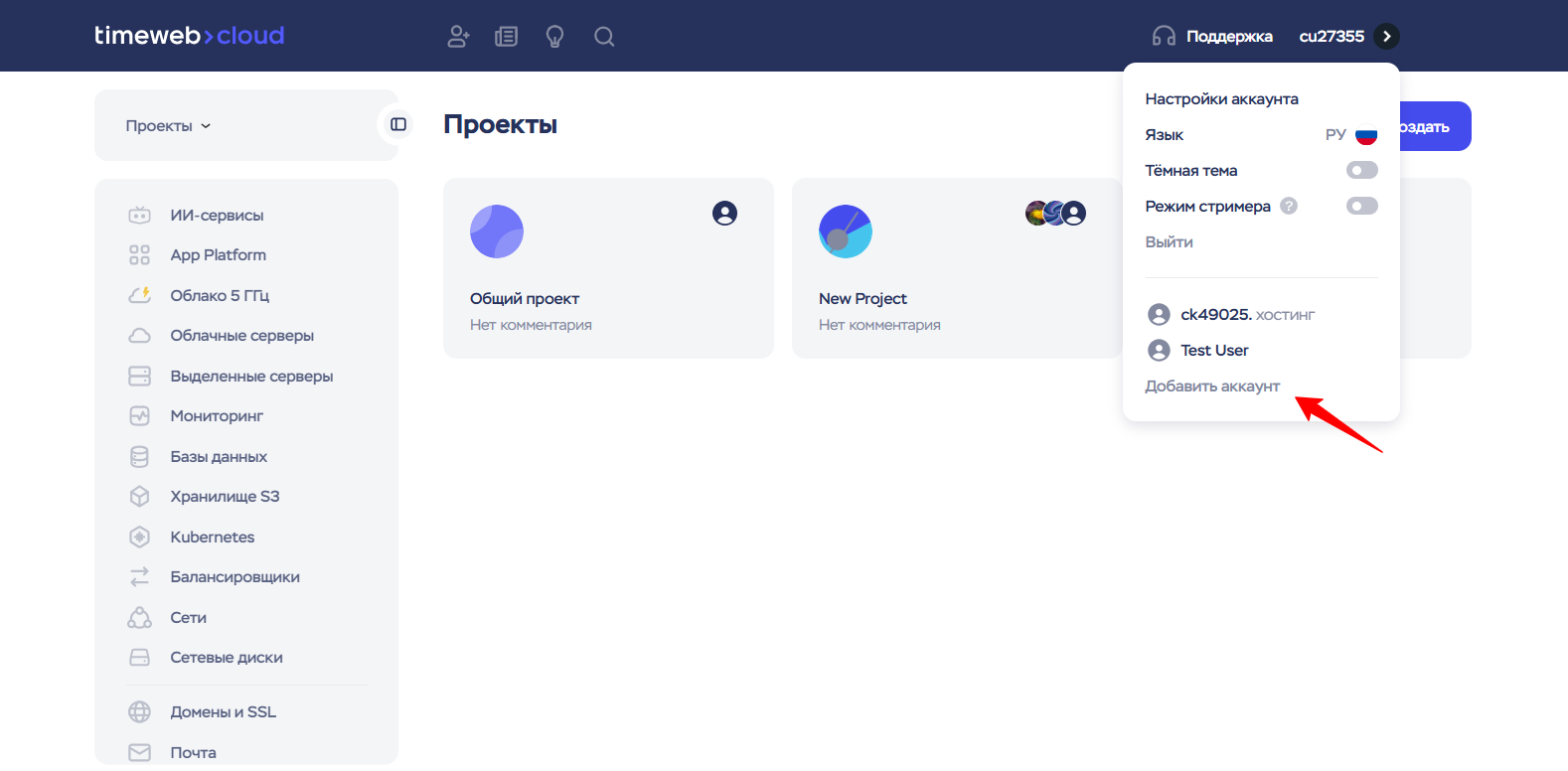Click the Режим стримера help question icon

pyautogui.click(x=1289, y=206)
